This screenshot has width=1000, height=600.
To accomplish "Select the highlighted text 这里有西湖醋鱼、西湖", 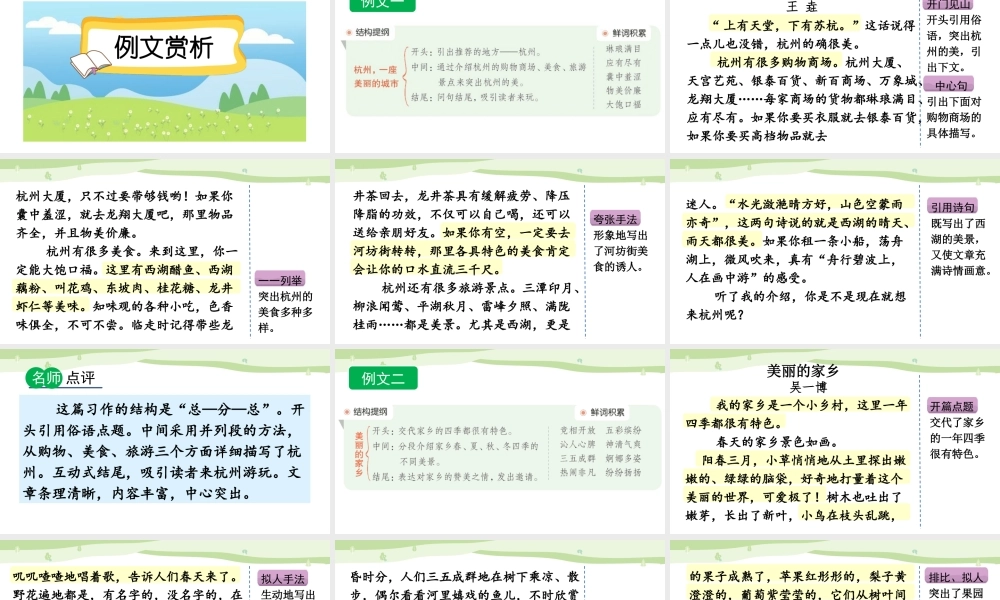I will point(172,270).
